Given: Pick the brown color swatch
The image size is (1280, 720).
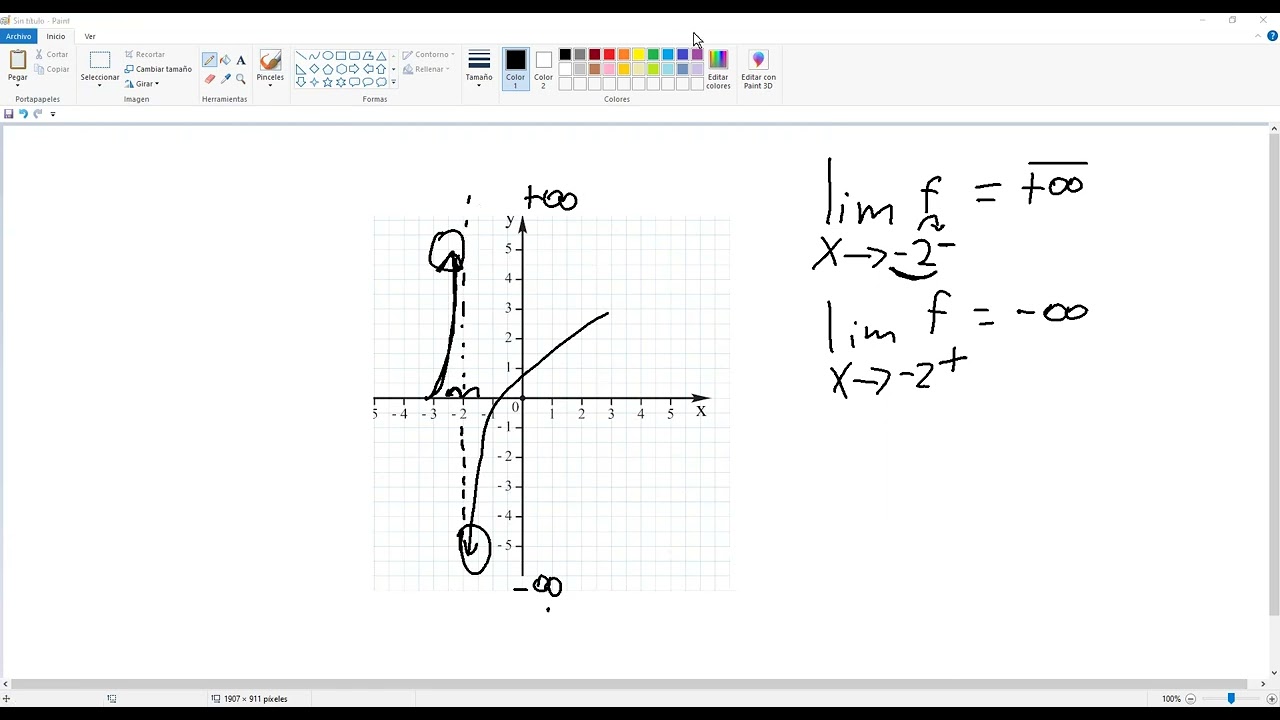Looking at the screenshot, I should pos(594,69).
